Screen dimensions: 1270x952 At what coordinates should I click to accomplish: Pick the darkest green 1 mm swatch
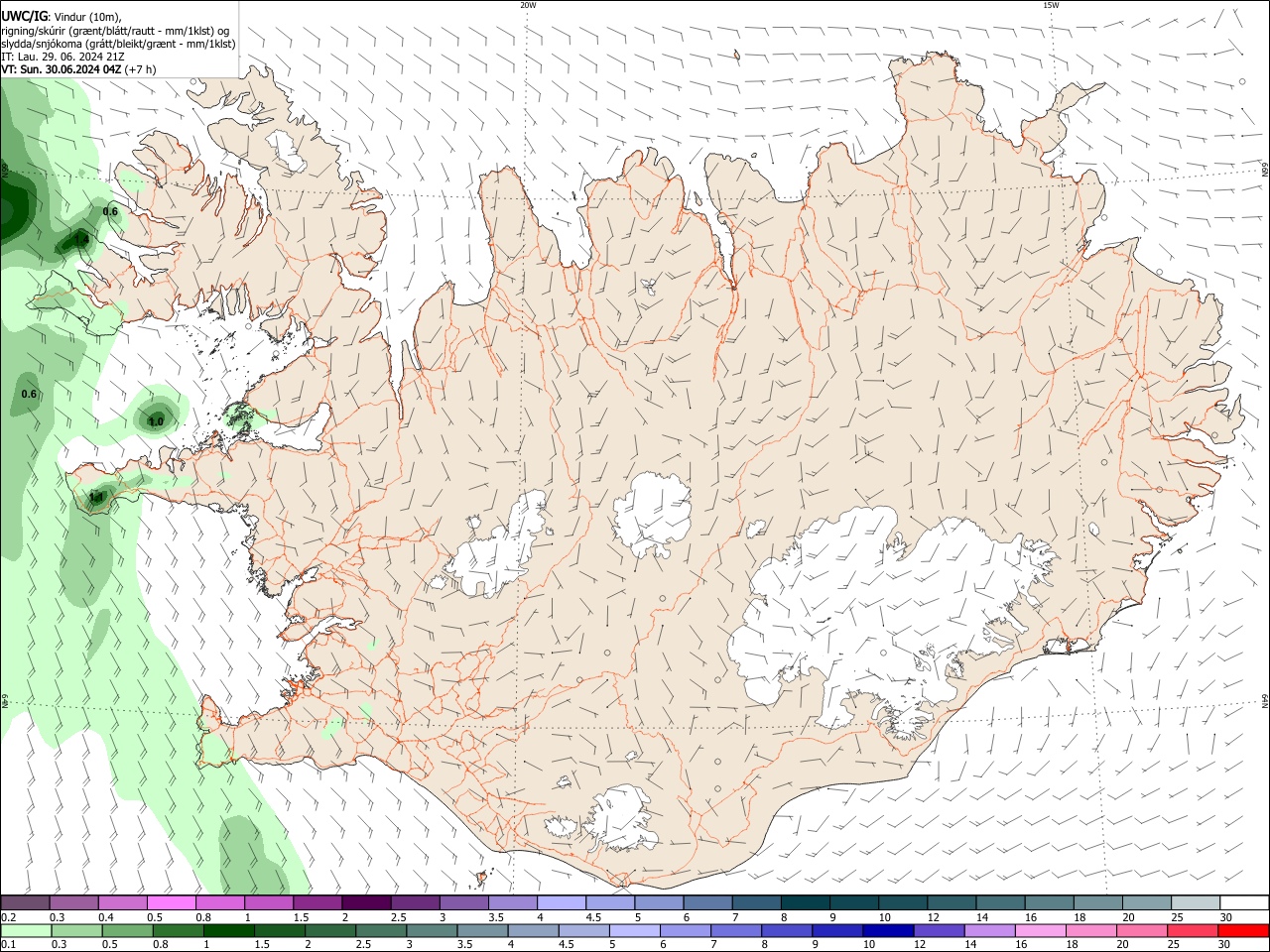[228, 930]
